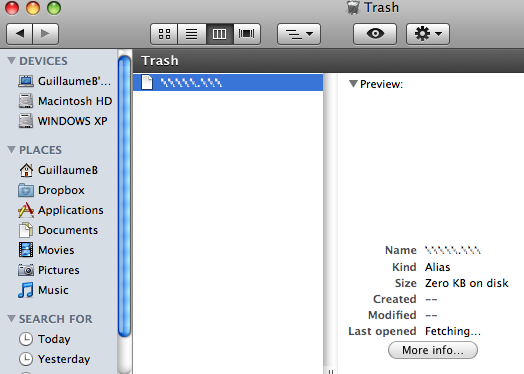The width and height of the screenshot is (524, 374).
Task: Go back with the left arrow button
Action: [x=19, y=34]
